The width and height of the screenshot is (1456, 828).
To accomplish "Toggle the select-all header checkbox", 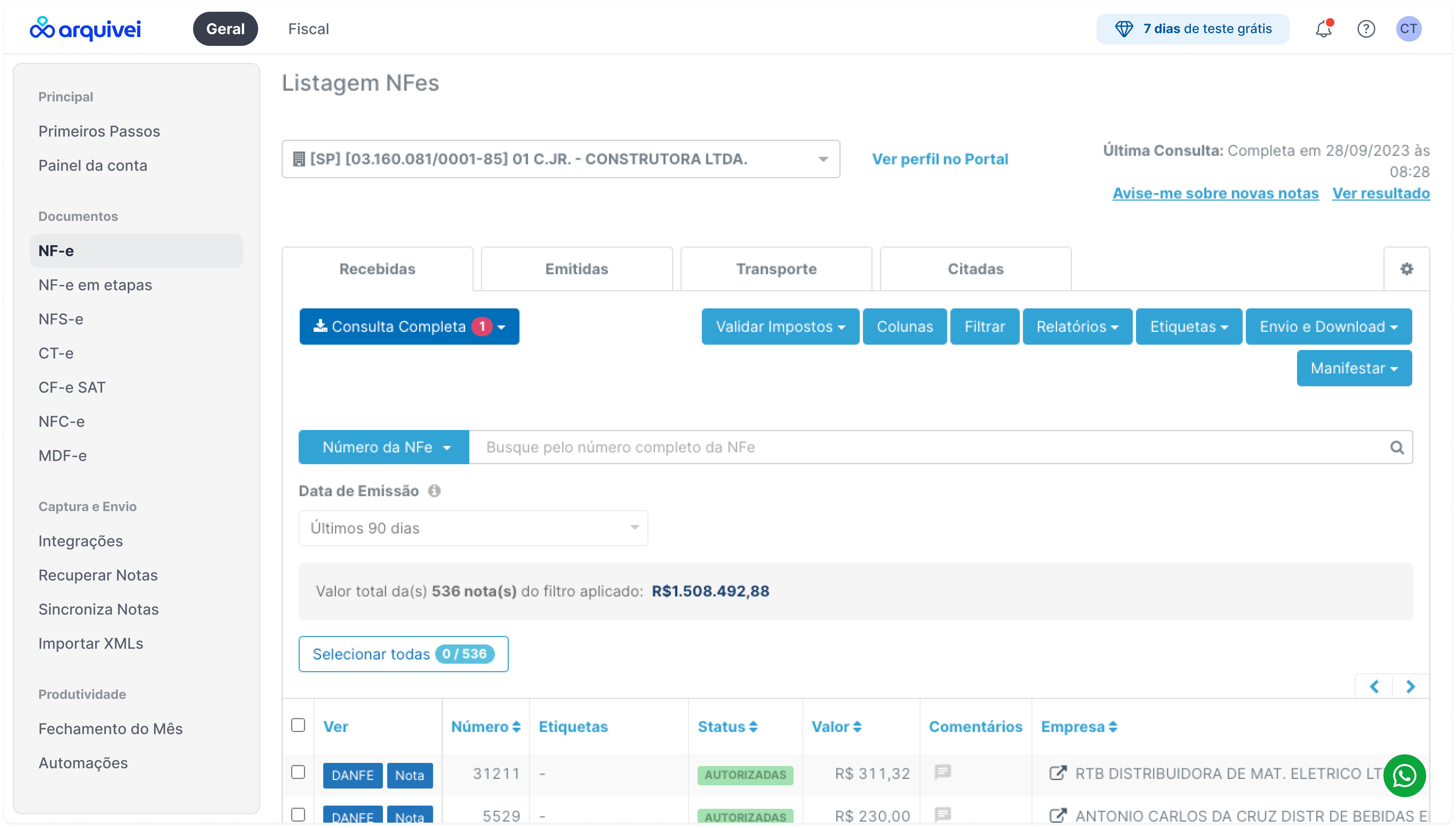I will point(298,724).
